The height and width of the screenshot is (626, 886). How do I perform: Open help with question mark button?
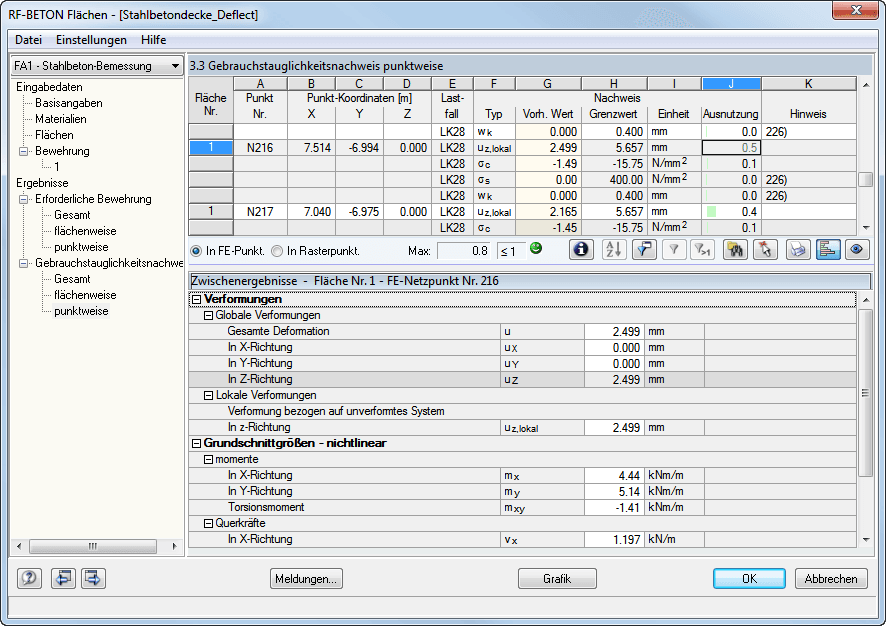29,578
